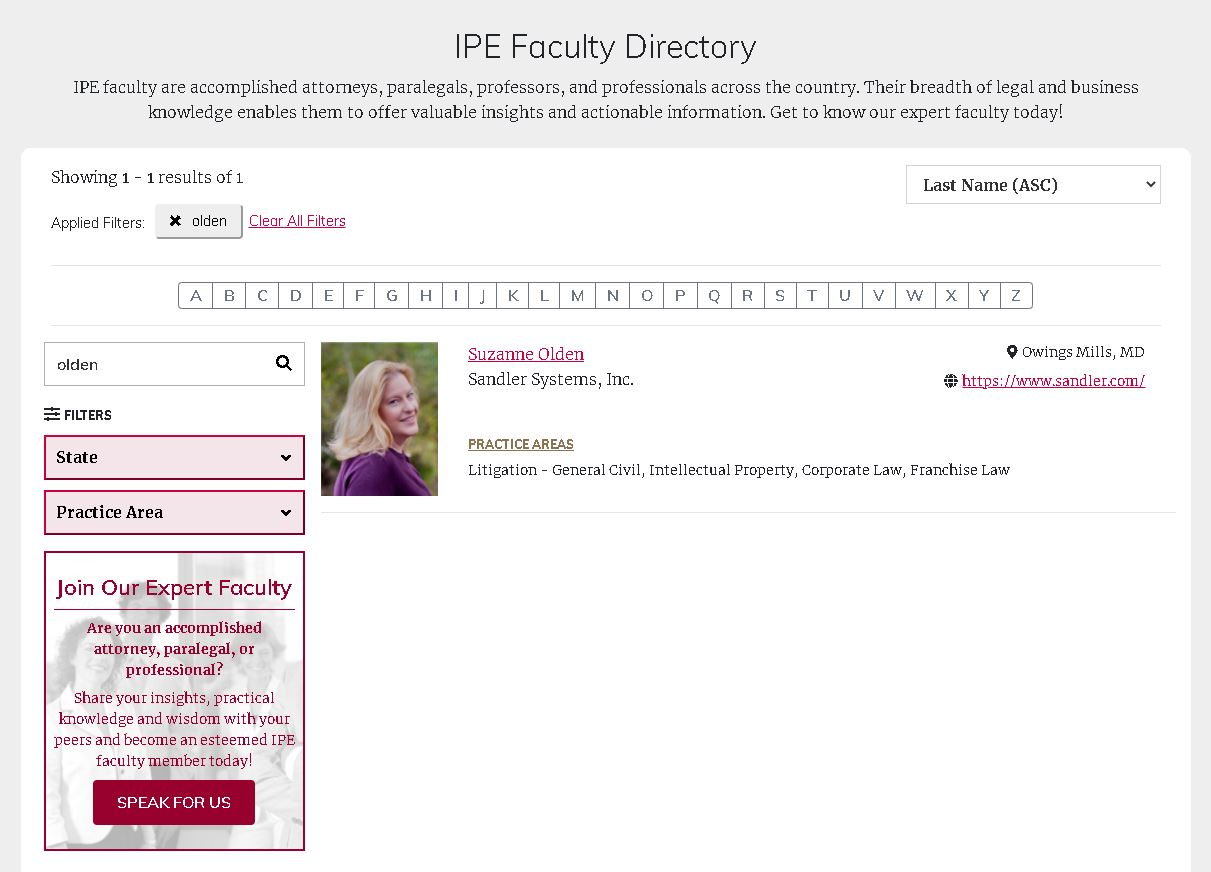Filter faculty by letter W
Screen dimensions: 1211x872
click(915, 296)
